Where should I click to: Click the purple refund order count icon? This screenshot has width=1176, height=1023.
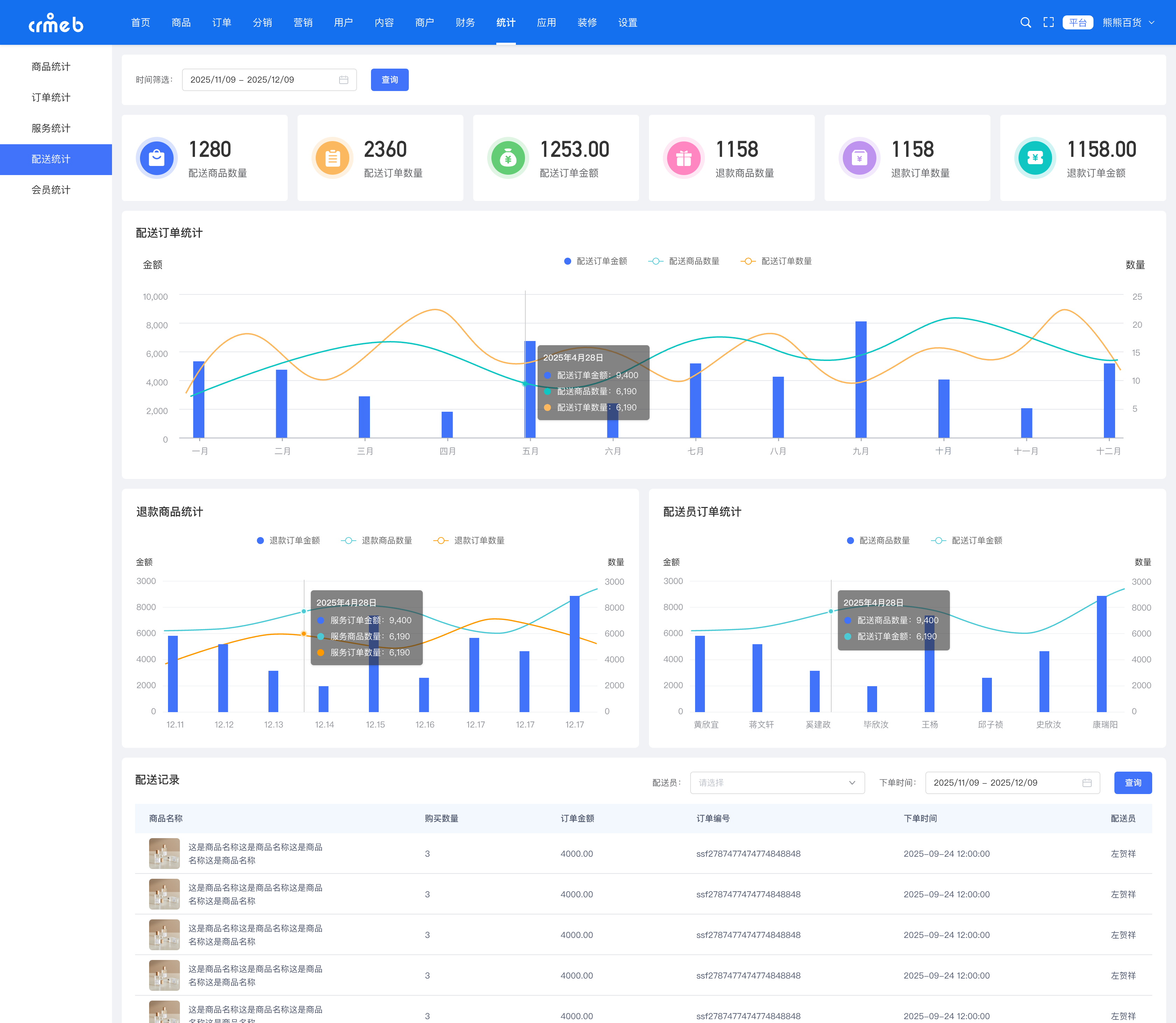coord(859,158)
